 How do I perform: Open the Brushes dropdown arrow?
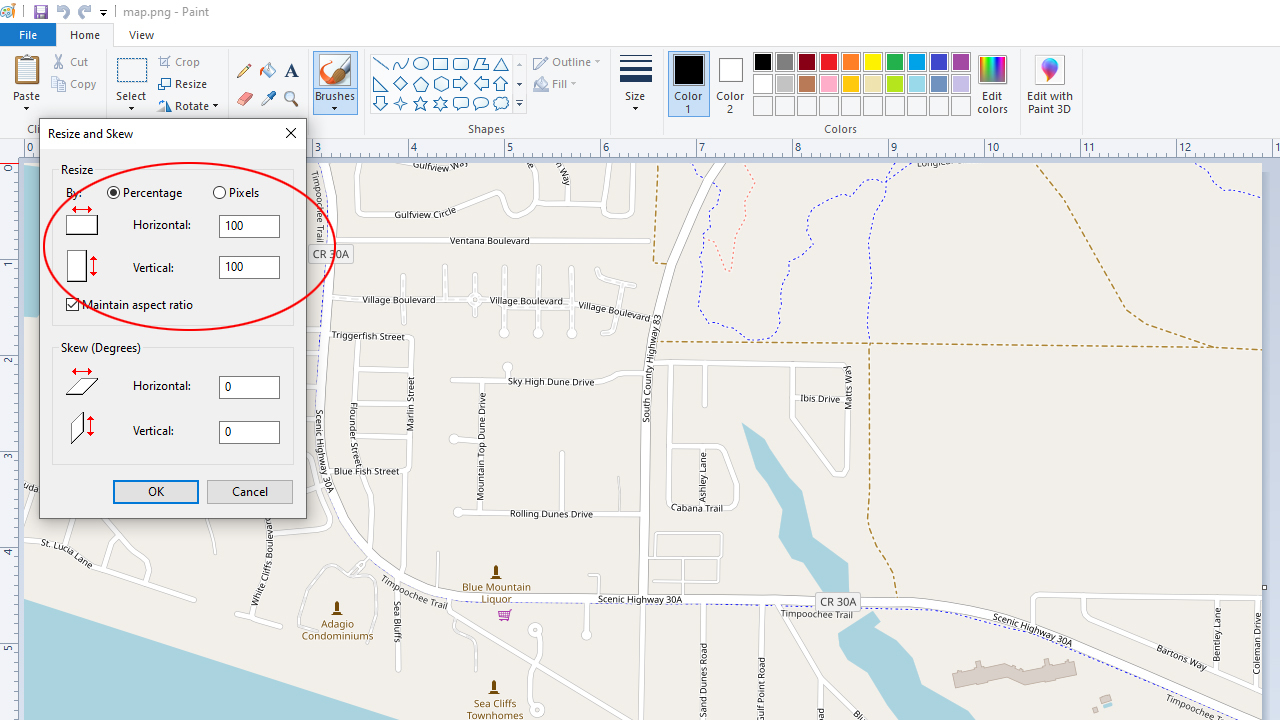(335, 107)
